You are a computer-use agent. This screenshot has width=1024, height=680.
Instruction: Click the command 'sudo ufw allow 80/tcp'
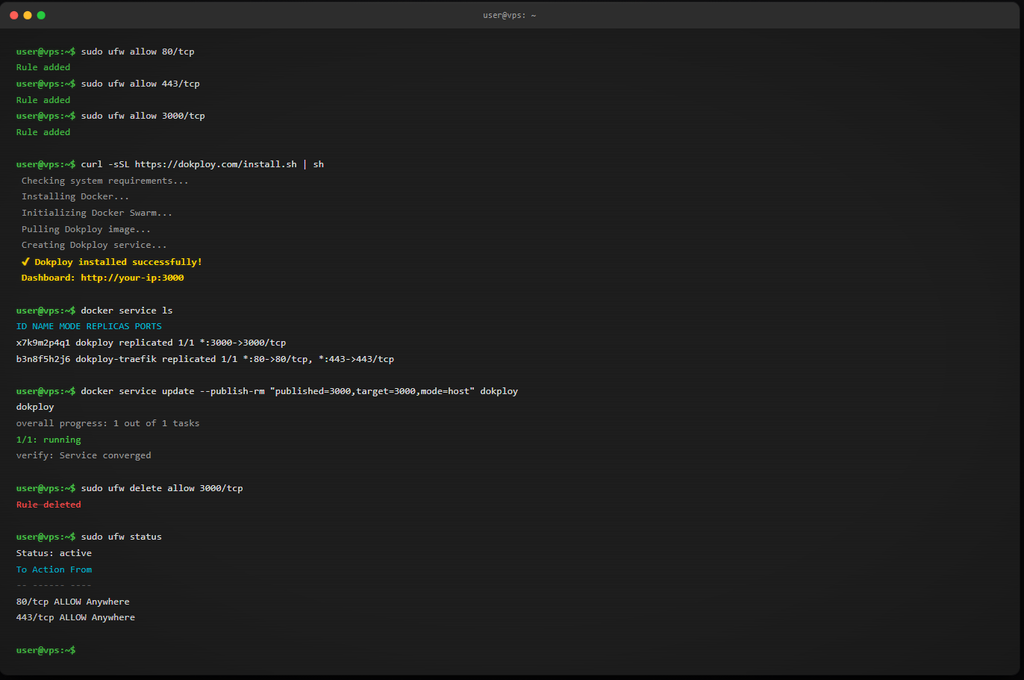138,52
